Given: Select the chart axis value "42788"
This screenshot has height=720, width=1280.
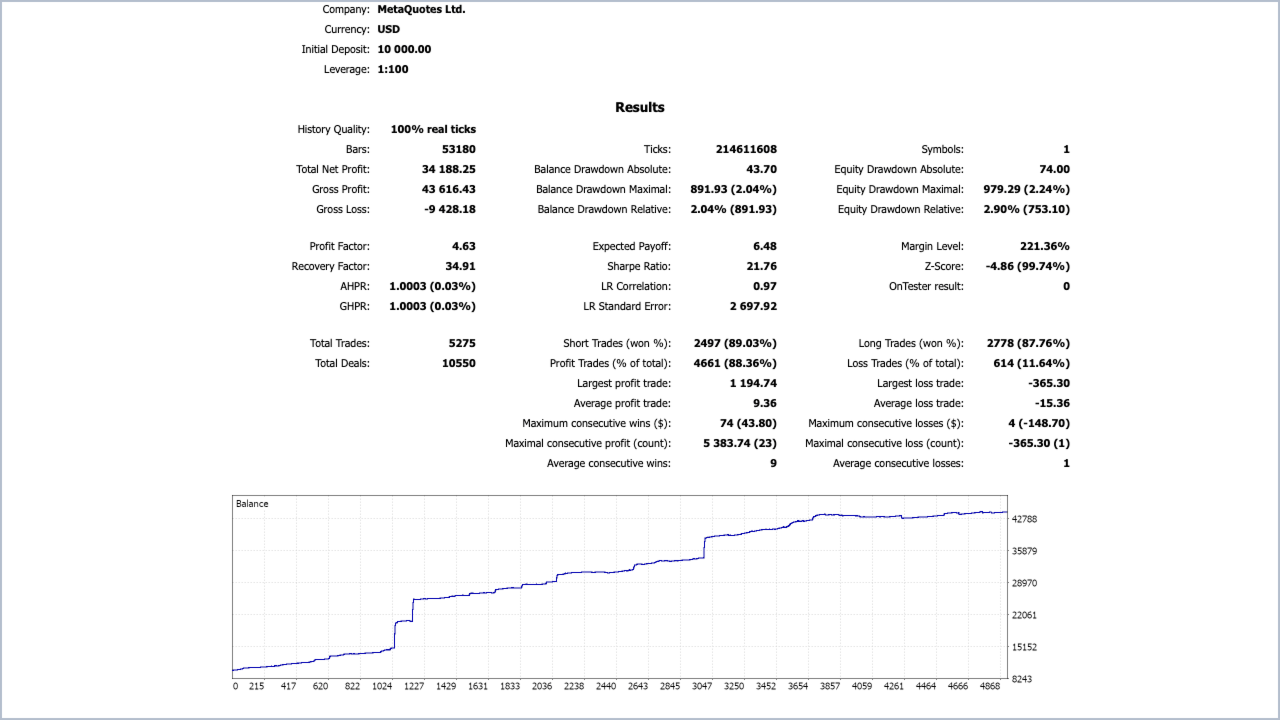Looking at the screenshot, I should [x=1025, y=519].
